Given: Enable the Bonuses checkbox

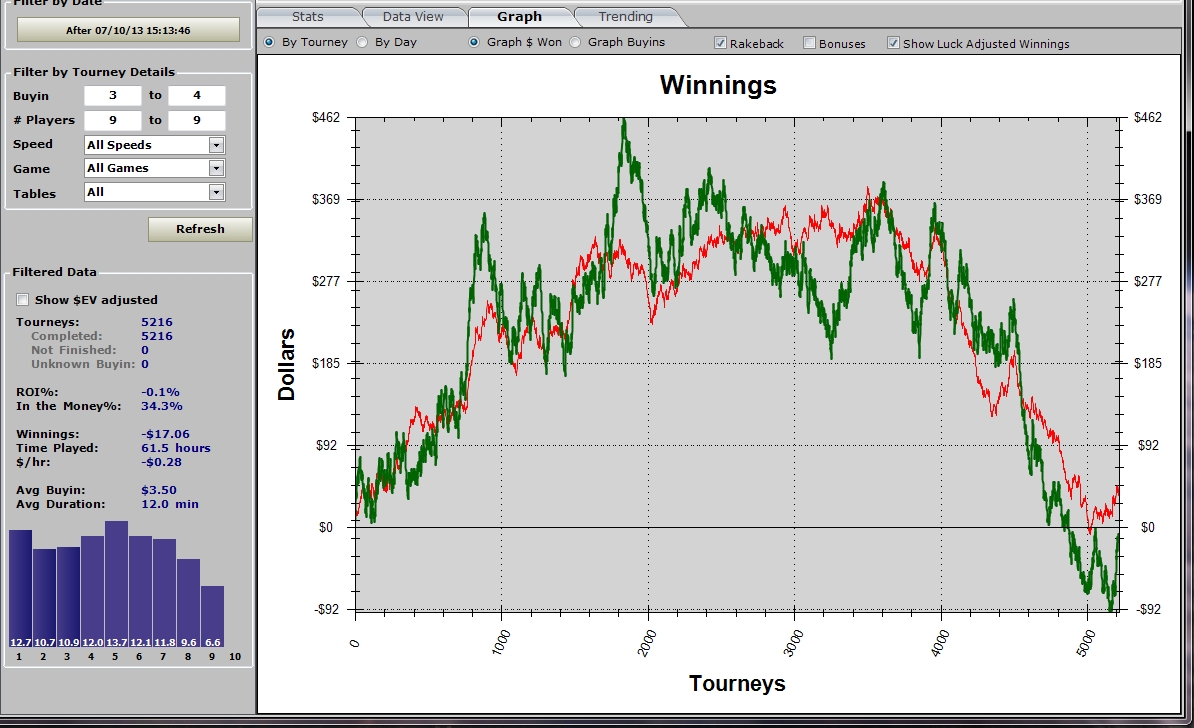Looking at the screenshot, I should click(810, 44).
